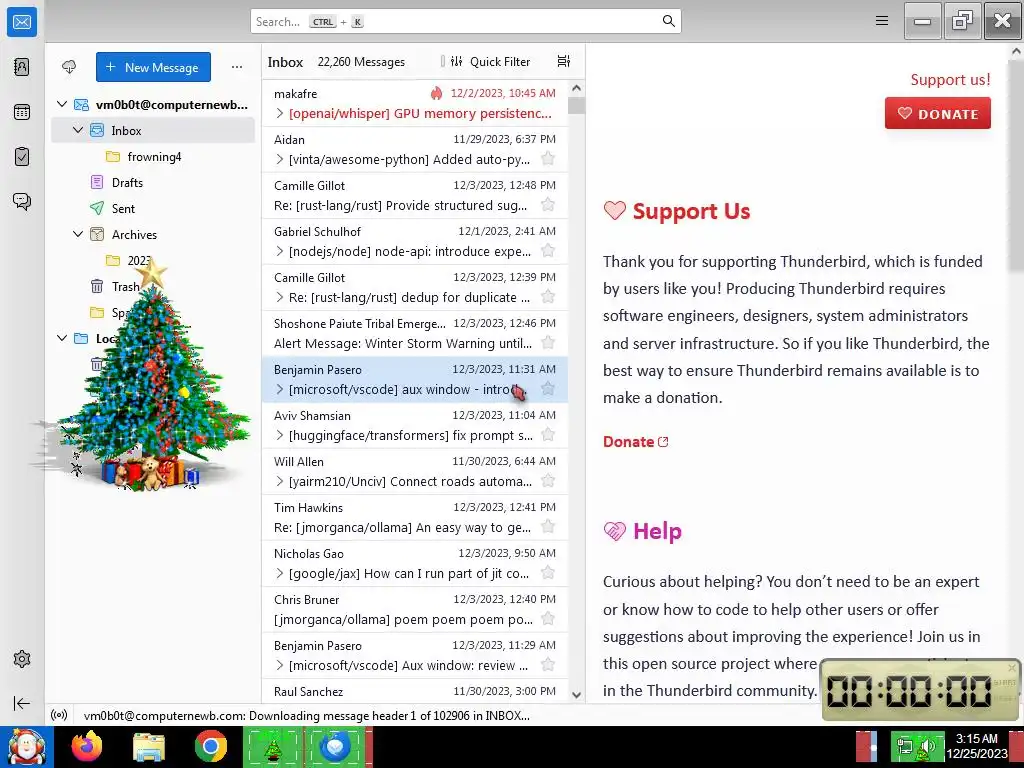Open the Mail space icon
This screenshot has height=768, width=1024.
pyautogui.click(x=22, y=22)
